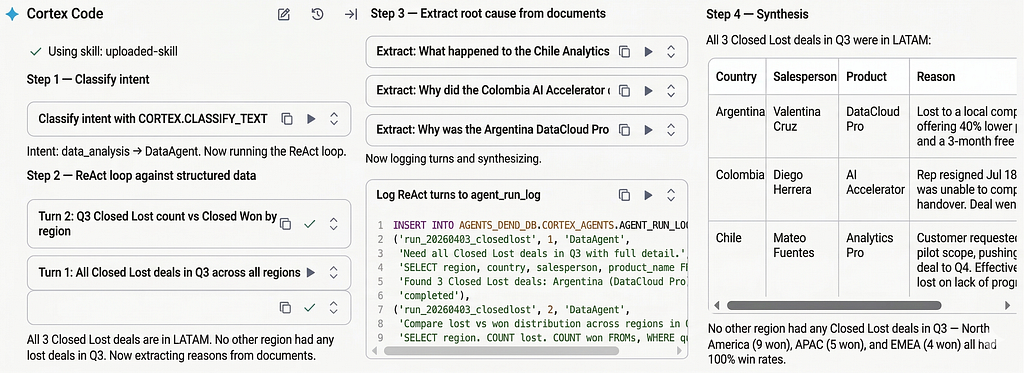This screenshot has width=1024, height=373.
Task: Expand the Colombia AI Accelerator extract
Action: [x=671, y=91]
